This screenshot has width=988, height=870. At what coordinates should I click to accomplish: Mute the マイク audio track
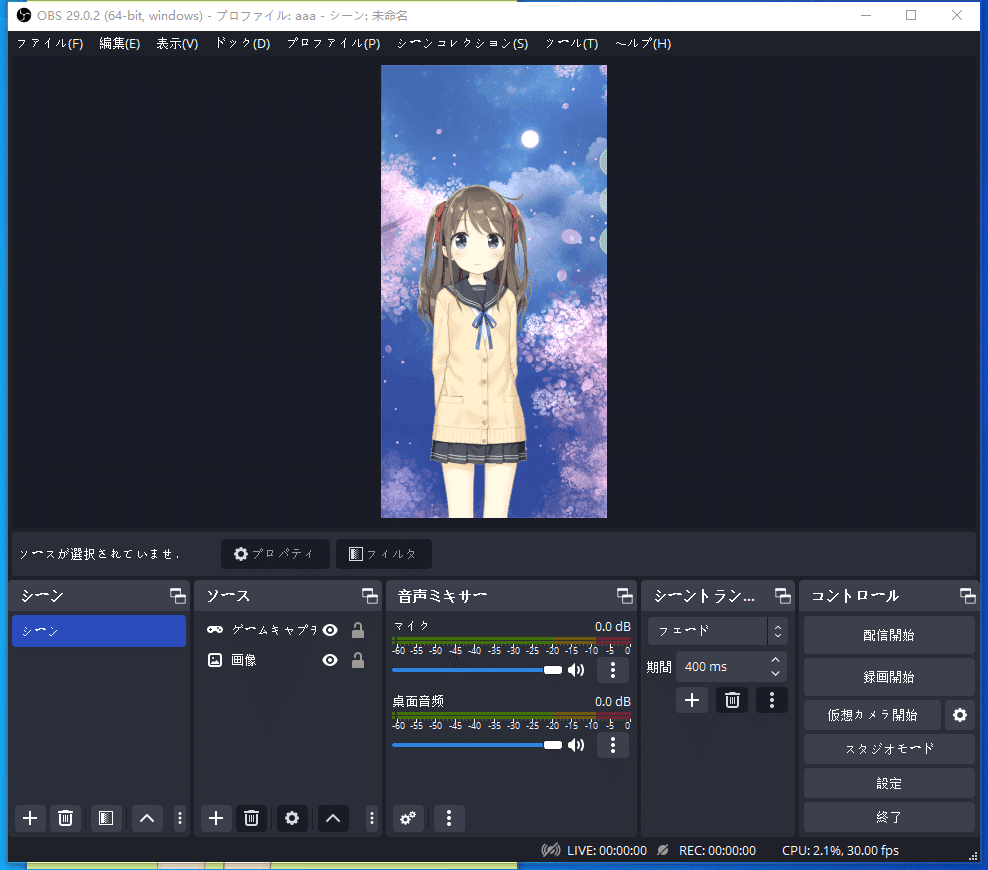[x=576, y=670]
